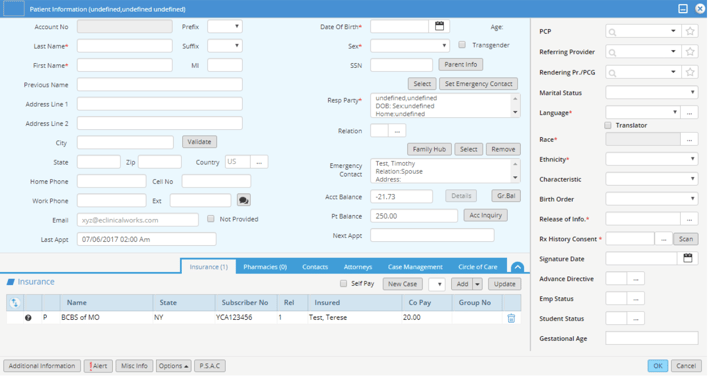The image size is (710, 377).
Task: Open Date Of Birth calendar picker
Action: click(x=439, y=26)
